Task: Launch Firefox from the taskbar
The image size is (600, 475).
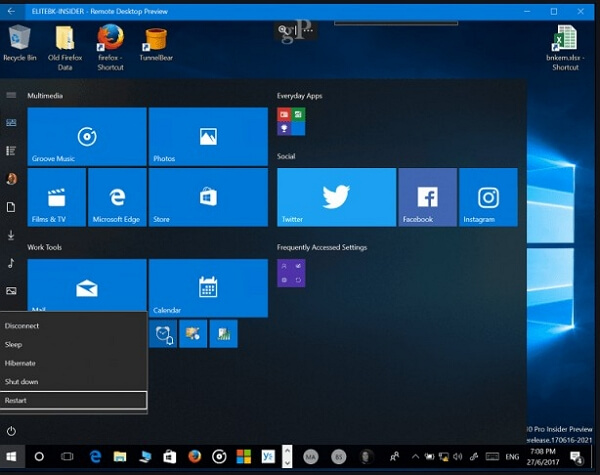Action: tap(194, 456)
